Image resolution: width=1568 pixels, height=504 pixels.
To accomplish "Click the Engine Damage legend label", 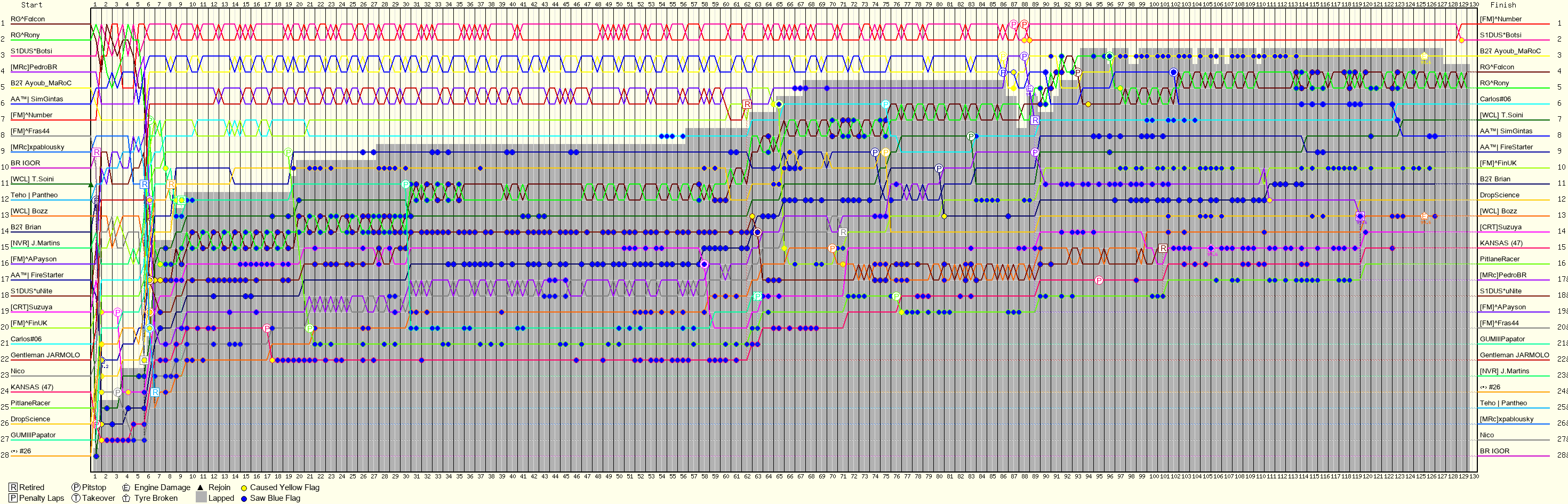I will point(162,487).
